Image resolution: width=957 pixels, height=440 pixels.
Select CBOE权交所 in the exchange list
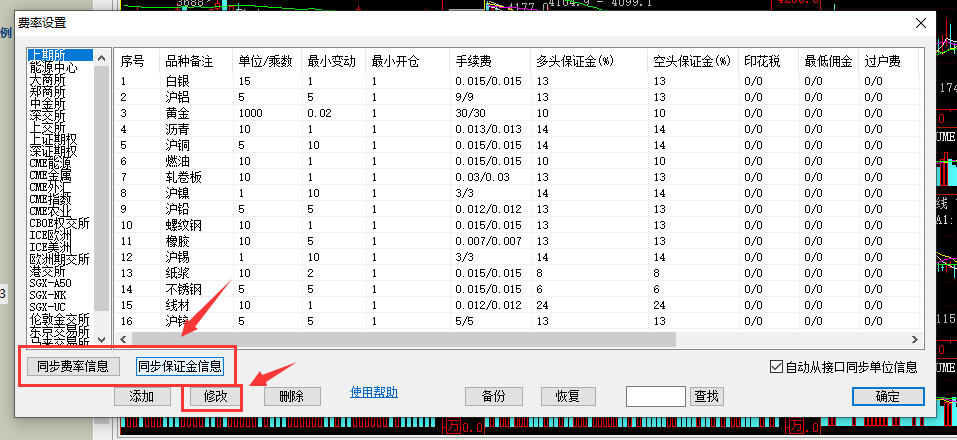pos(60,223)
